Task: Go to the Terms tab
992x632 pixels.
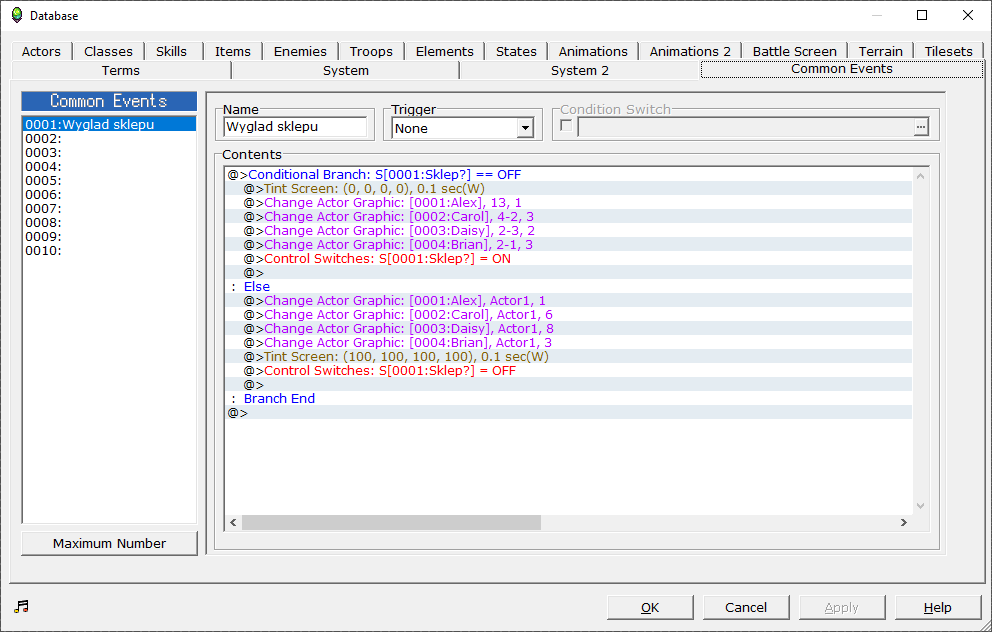Action: coord(121,70)
